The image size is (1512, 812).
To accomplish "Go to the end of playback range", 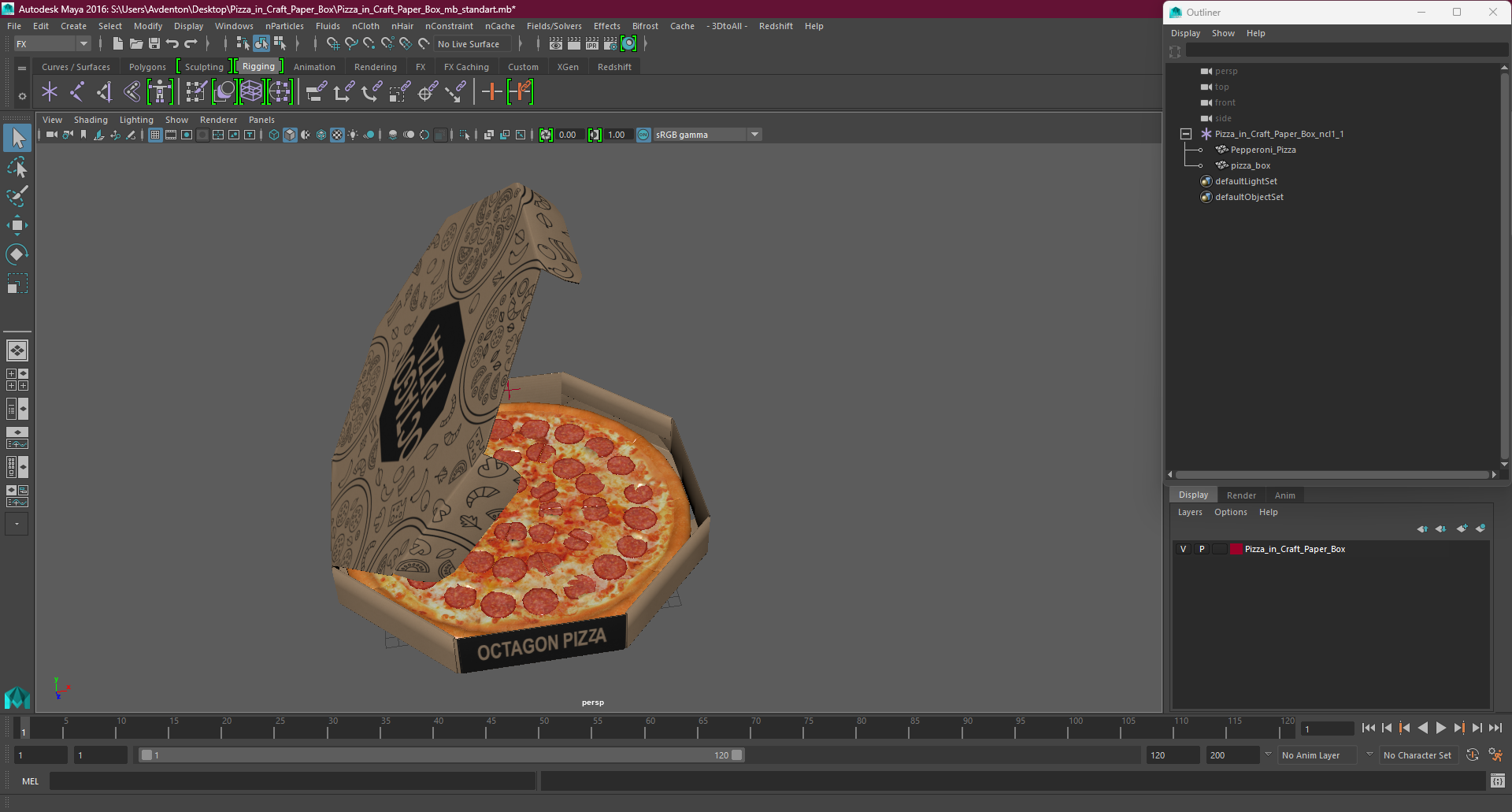I will point(1495,729).
